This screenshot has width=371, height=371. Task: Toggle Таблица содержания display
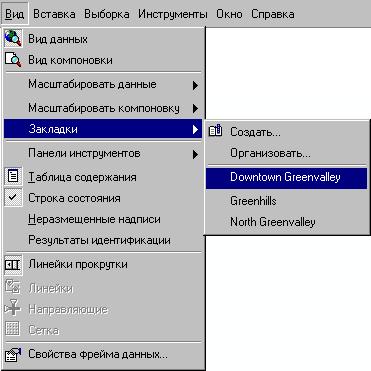pos(103,177)
